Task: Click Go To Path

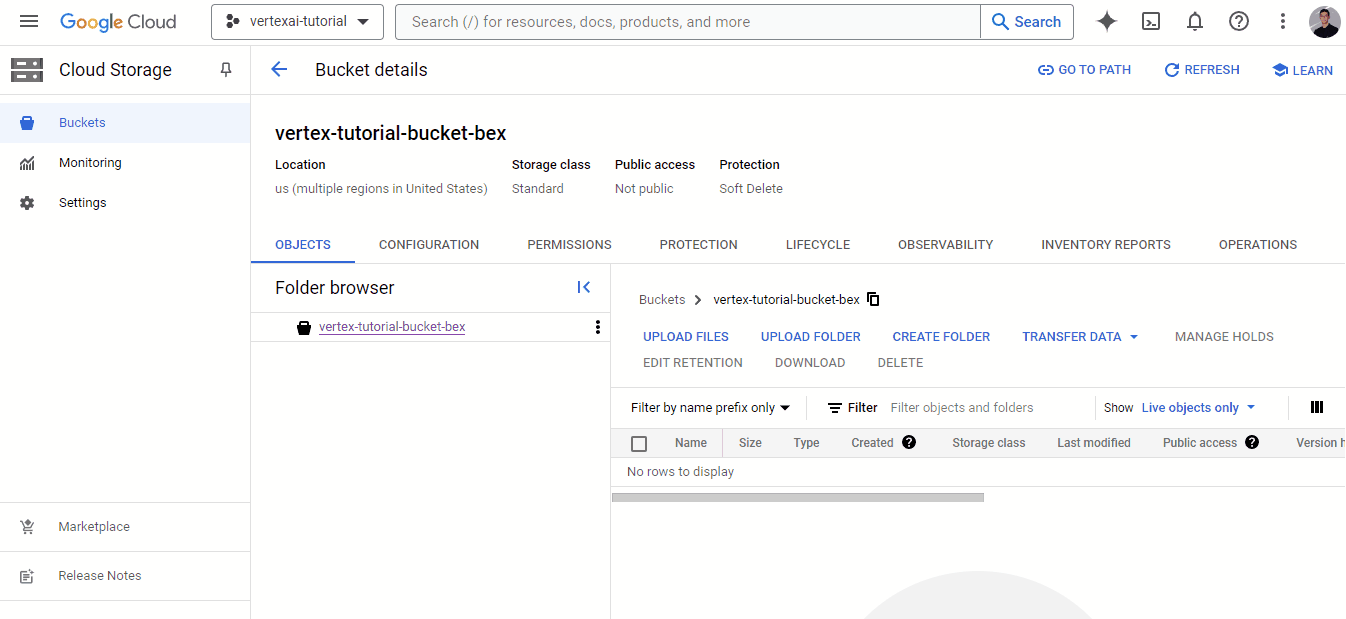Action: (1085, 70)
